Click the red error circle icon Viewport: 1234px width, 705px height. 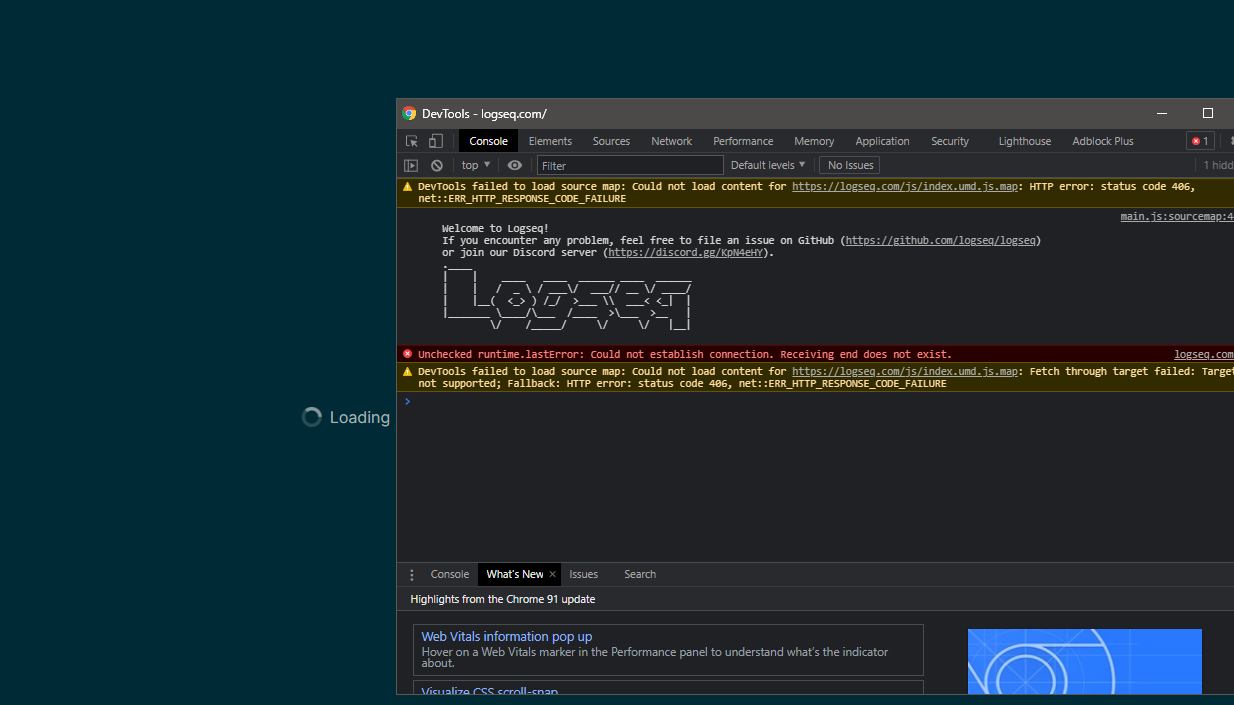[407, 354]
